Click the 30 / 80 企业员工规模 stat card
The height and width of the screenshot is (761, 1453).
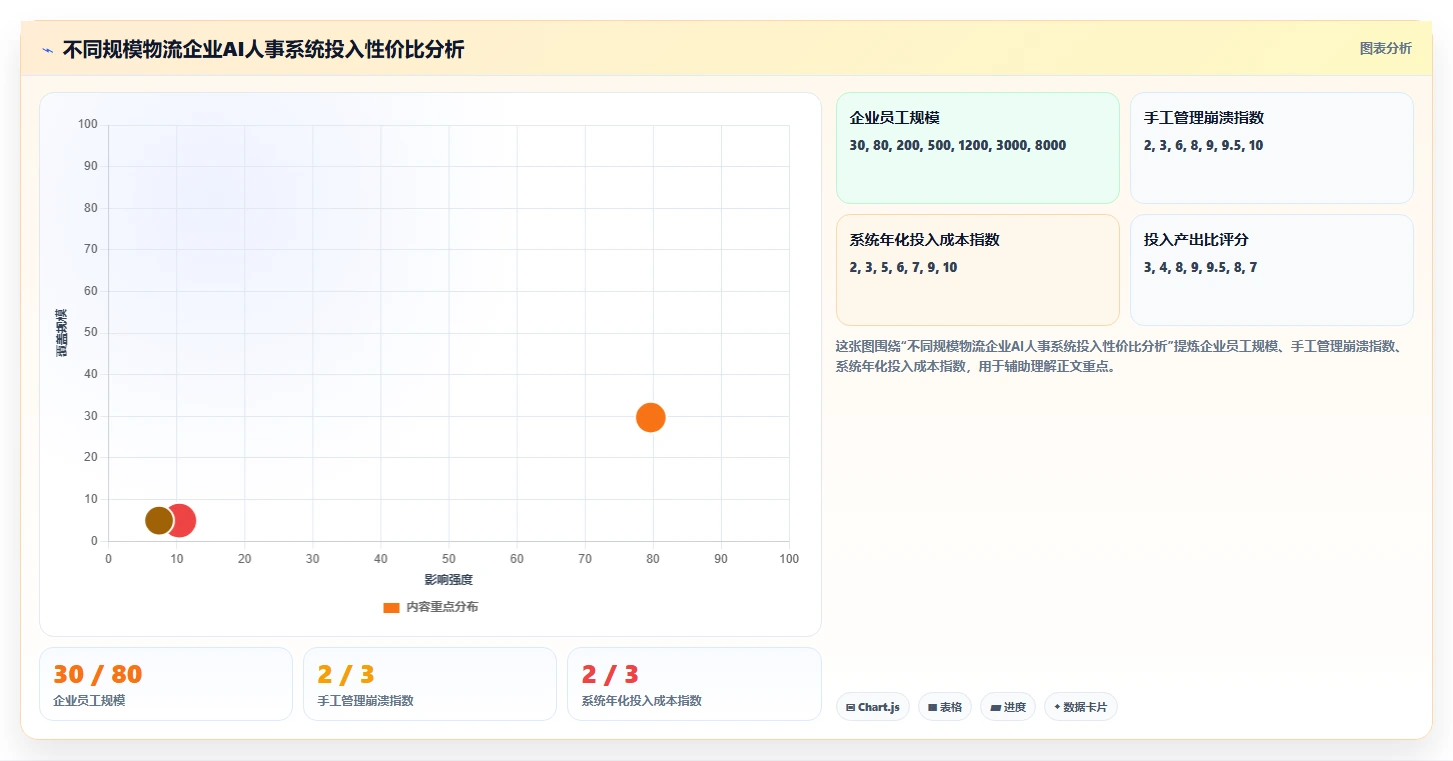(x=166, y=684)
